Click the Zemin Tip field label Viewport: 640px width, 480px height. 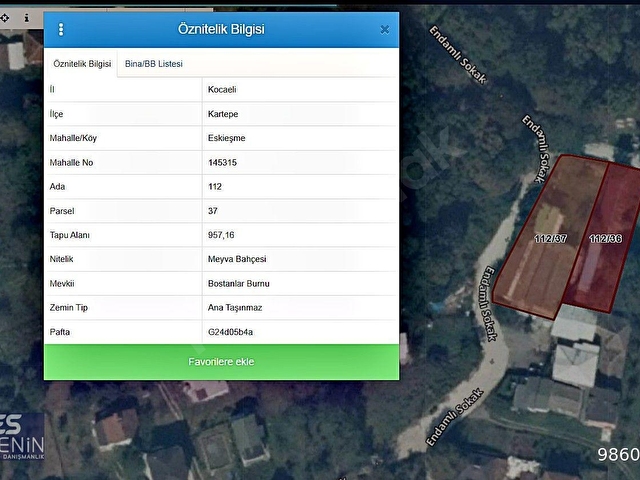(69, 307)
